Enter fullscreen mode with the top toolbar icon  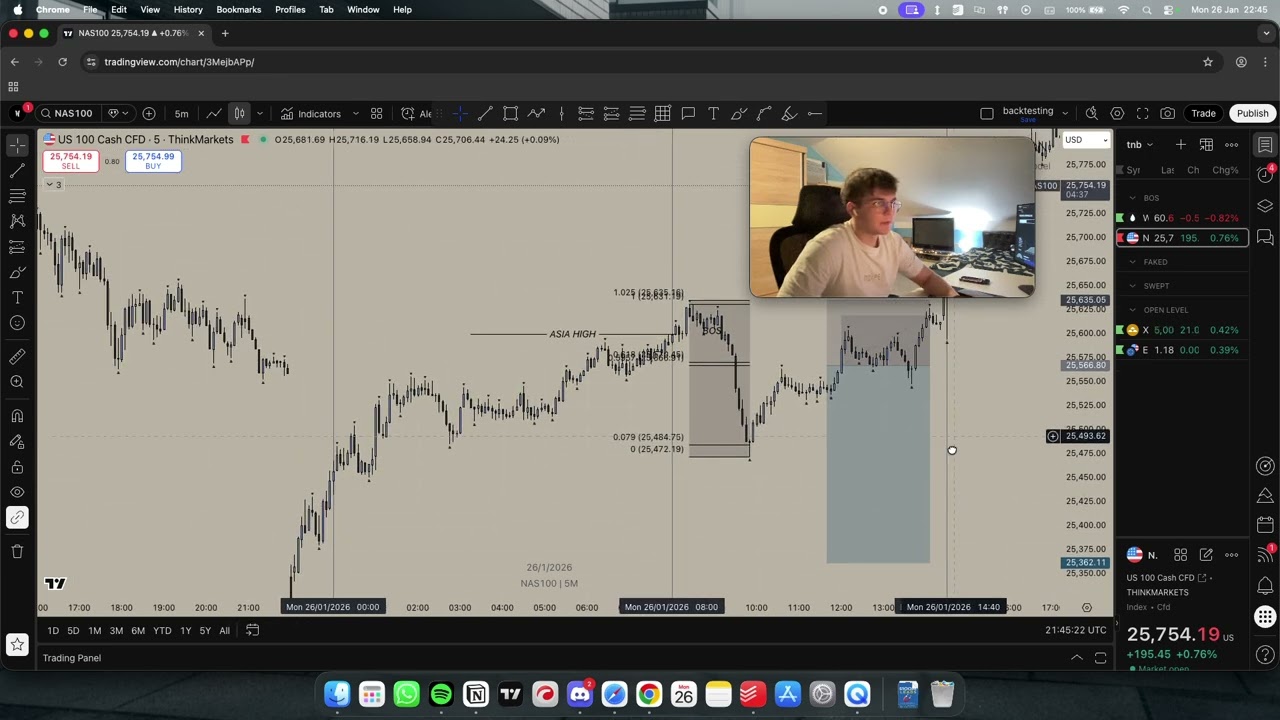point(1142,113)
